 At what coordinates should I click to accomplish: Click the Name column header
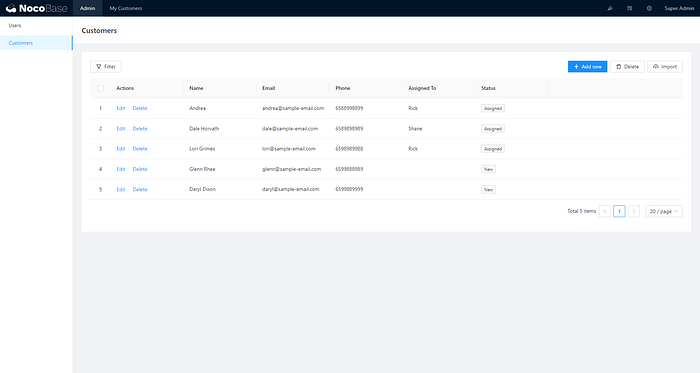click(x=196, y=88)
